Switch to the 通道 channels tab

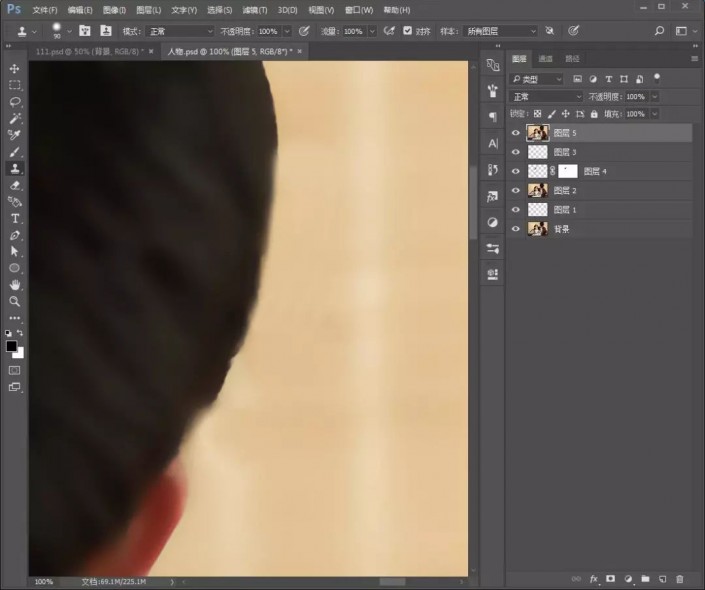click(x=545, y=58)
